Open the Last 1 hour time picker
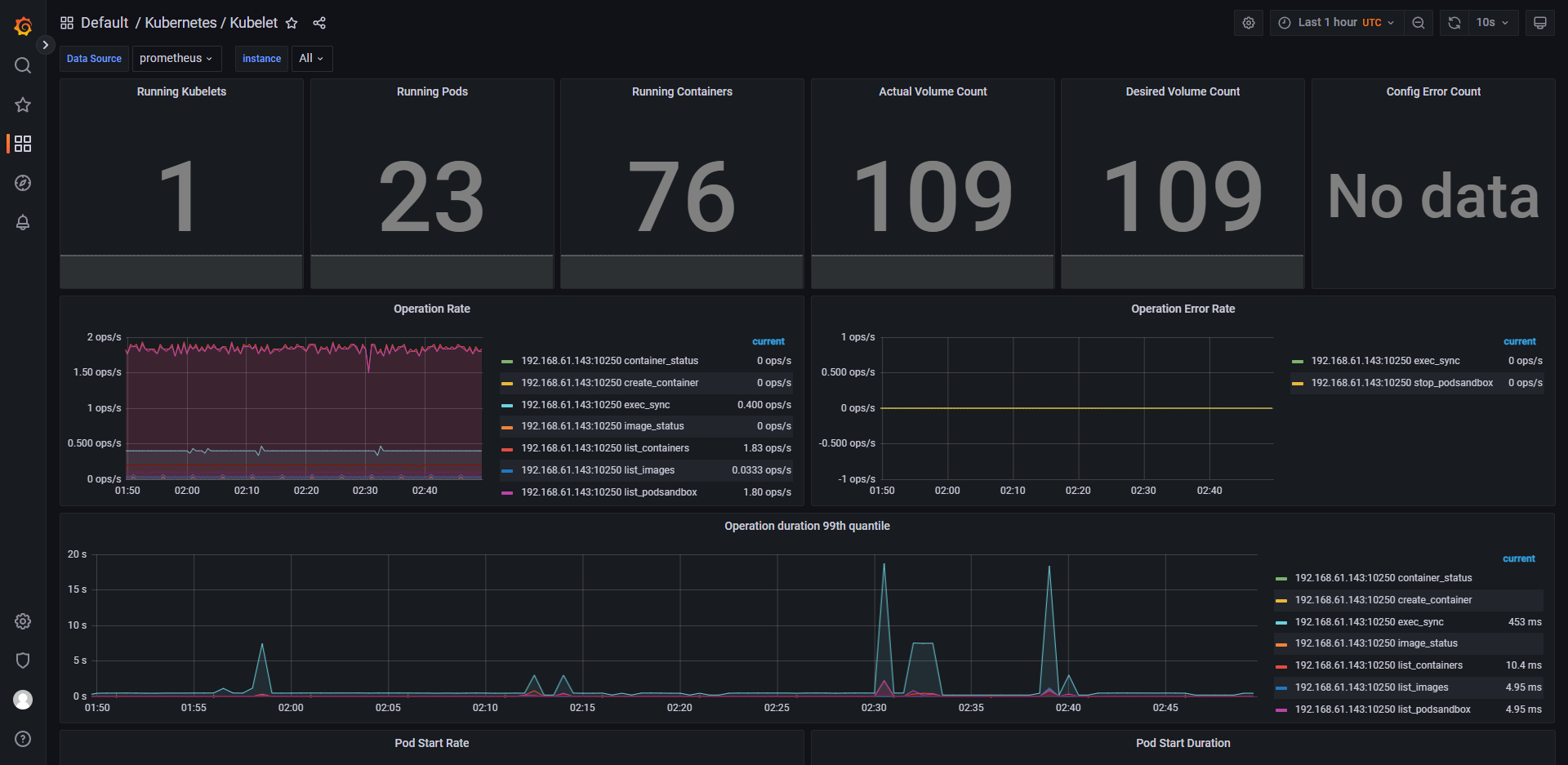The image size is (1568, 765). 1336,23
